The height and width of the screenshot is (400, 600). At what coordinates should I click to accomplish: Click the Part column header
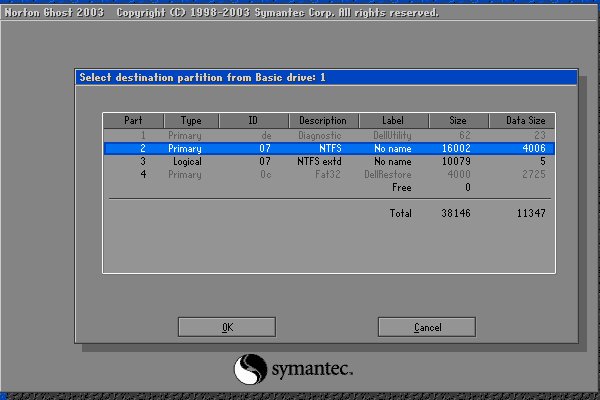point(133,120)
